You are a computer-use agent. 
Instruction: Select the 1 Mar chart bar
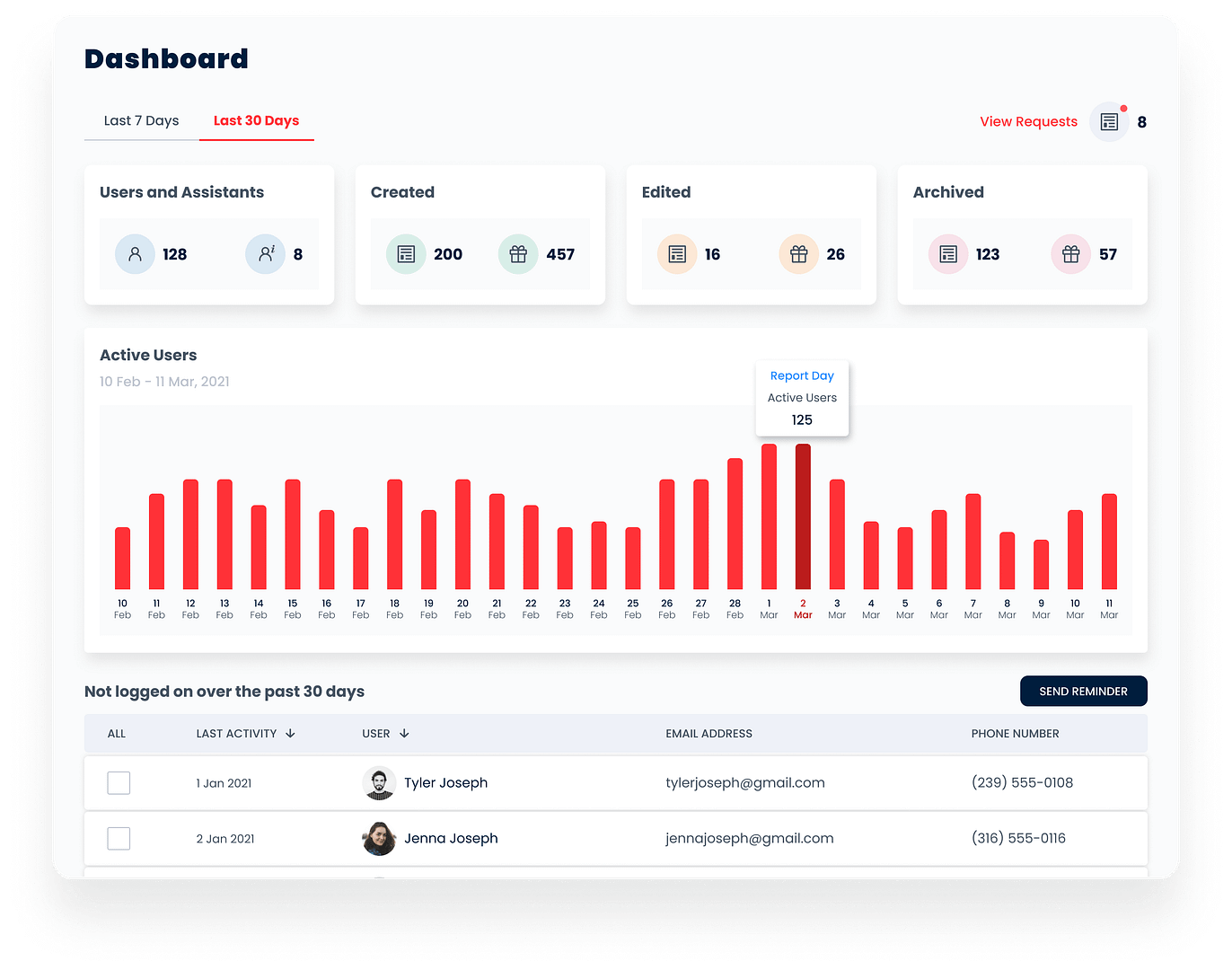(x=769, y=516)
